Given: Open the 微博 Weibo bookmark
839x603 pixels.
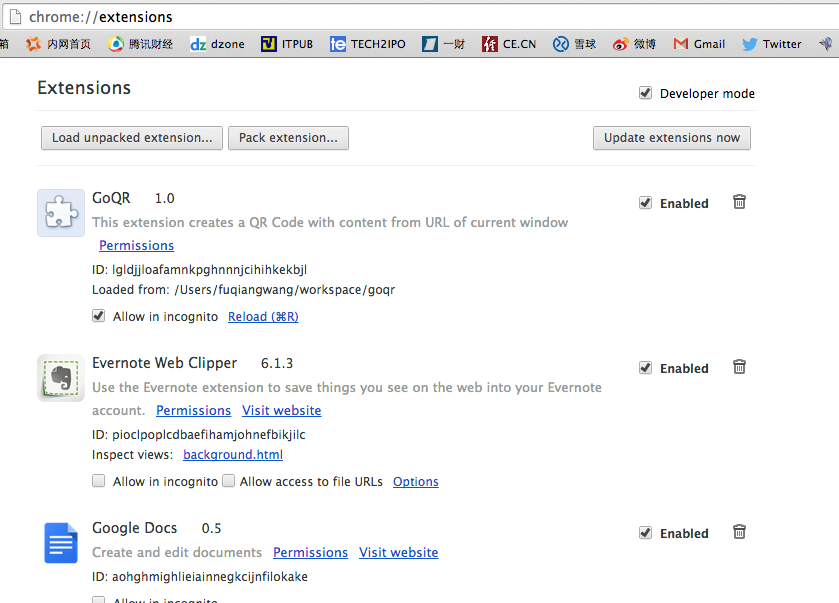Looking at the screenshot, I should 634,44.
